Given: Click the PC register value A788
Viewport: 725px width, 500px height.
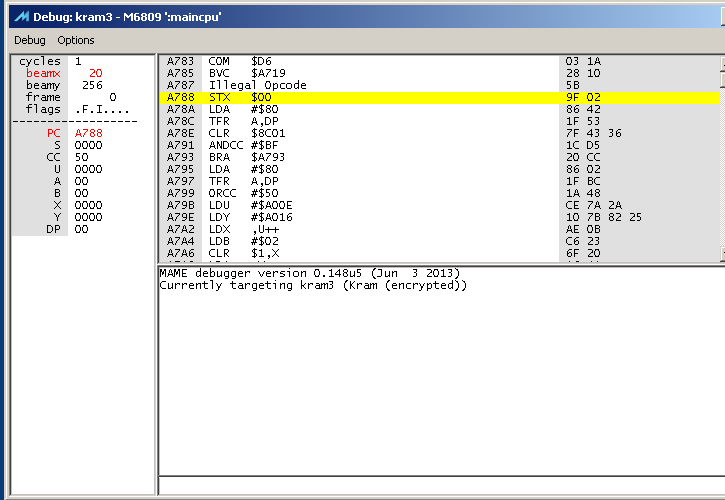Looking at the screenshot, I should pos(88,133).
